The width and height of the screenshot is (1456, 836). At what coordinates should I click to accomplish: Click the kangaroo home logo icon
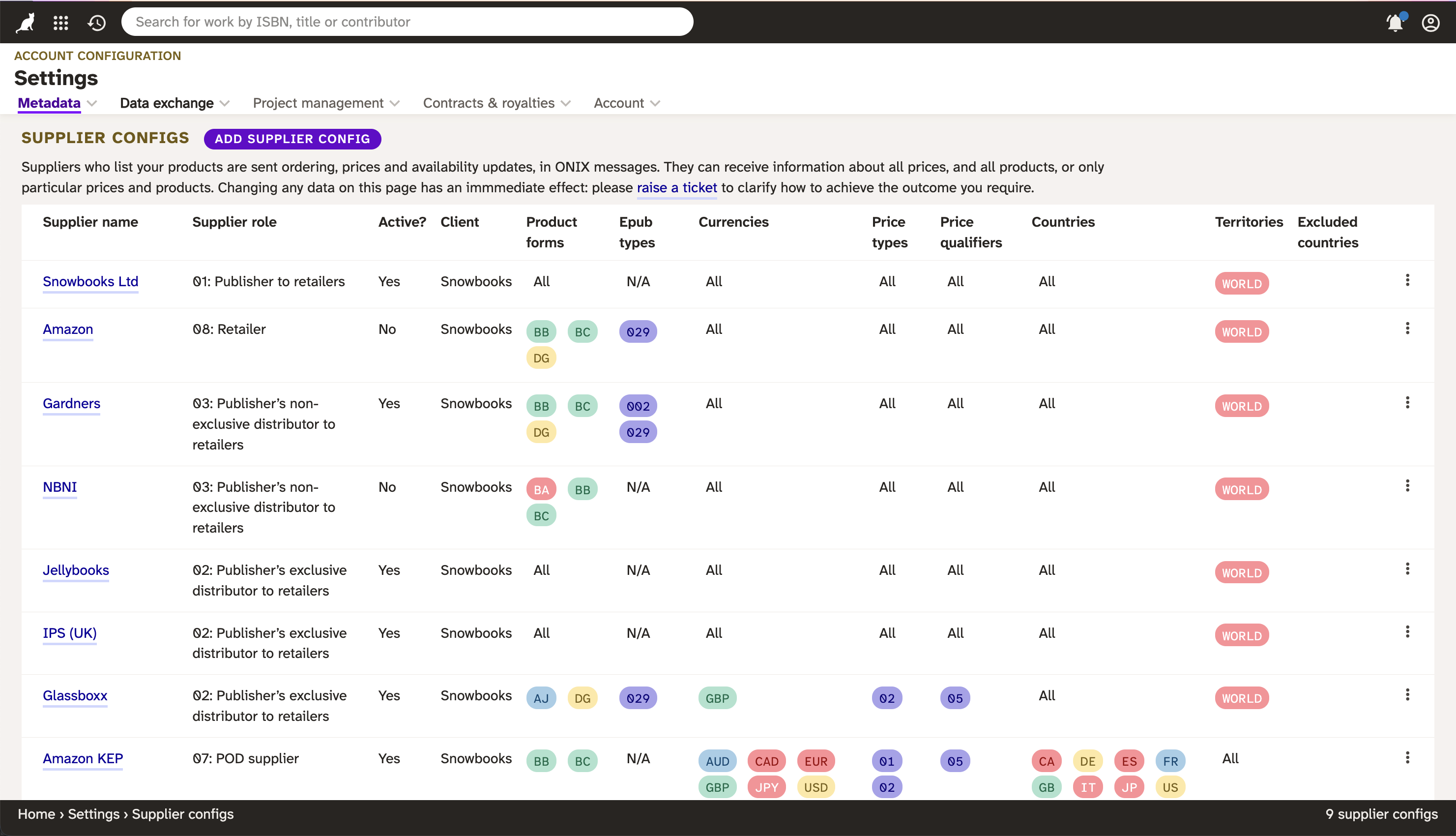point(25,23)
